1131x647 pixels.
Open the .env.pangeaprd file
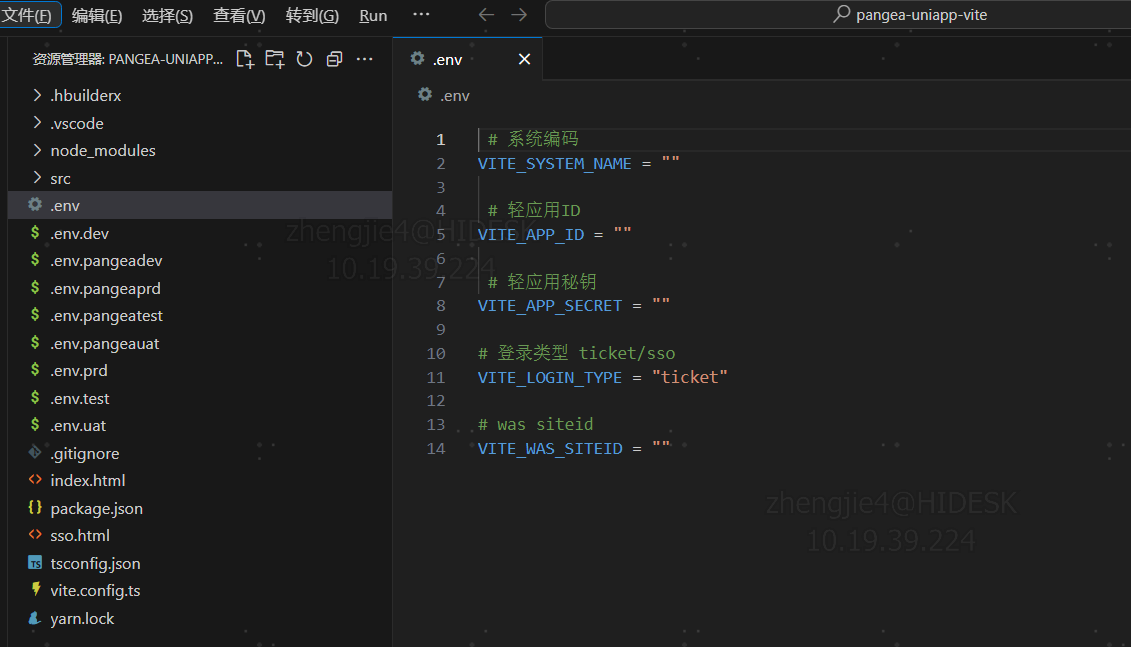pyautogui.click(x=200, y=289)
